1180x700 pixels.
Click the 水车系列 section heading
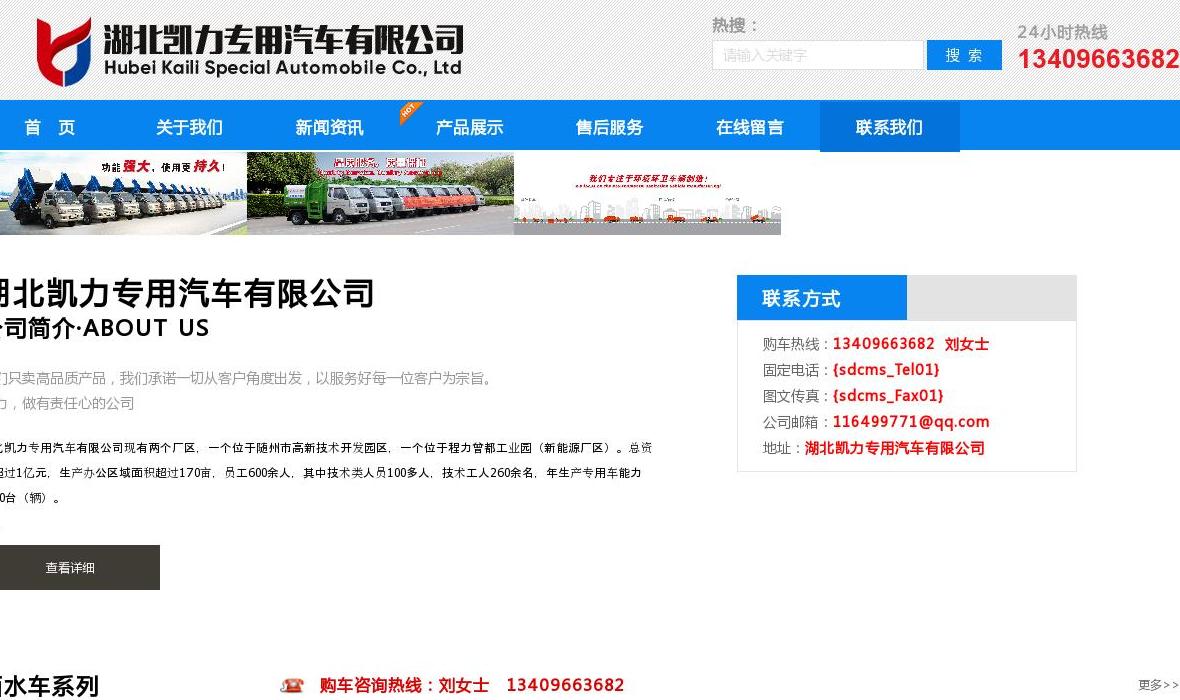[x=49, y=686]
